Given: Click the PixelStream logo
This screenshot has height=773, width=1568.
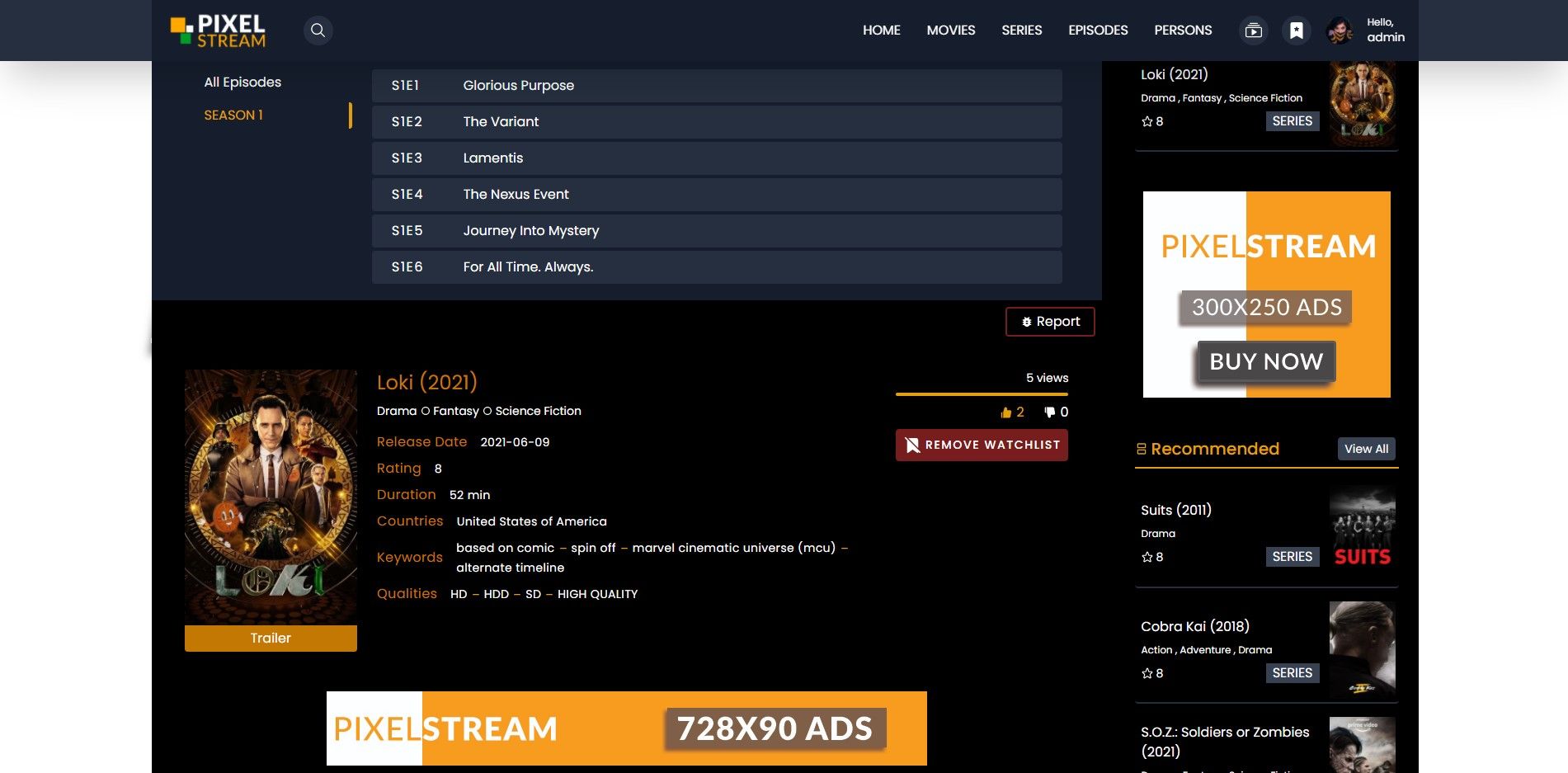Looking at the screenshot, I should [218, 31].
